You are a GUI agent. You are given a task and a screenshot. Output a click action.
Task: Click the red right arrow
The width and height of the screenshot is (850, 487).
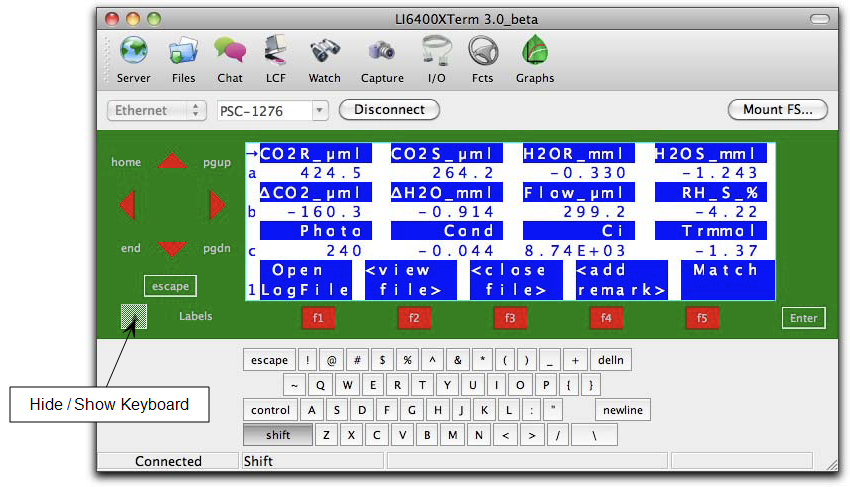[217, 205]
